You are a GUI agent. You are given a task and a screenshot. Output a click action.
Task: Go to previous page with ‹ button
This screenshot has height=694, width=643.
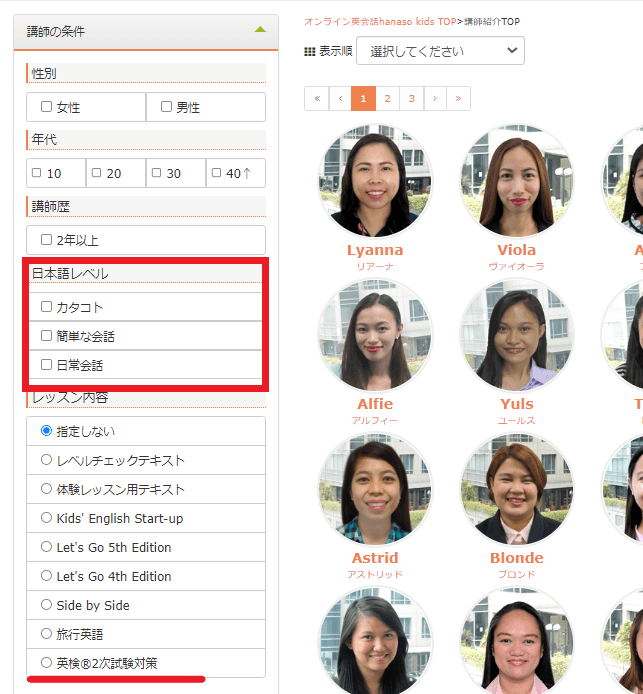(340, 98)
